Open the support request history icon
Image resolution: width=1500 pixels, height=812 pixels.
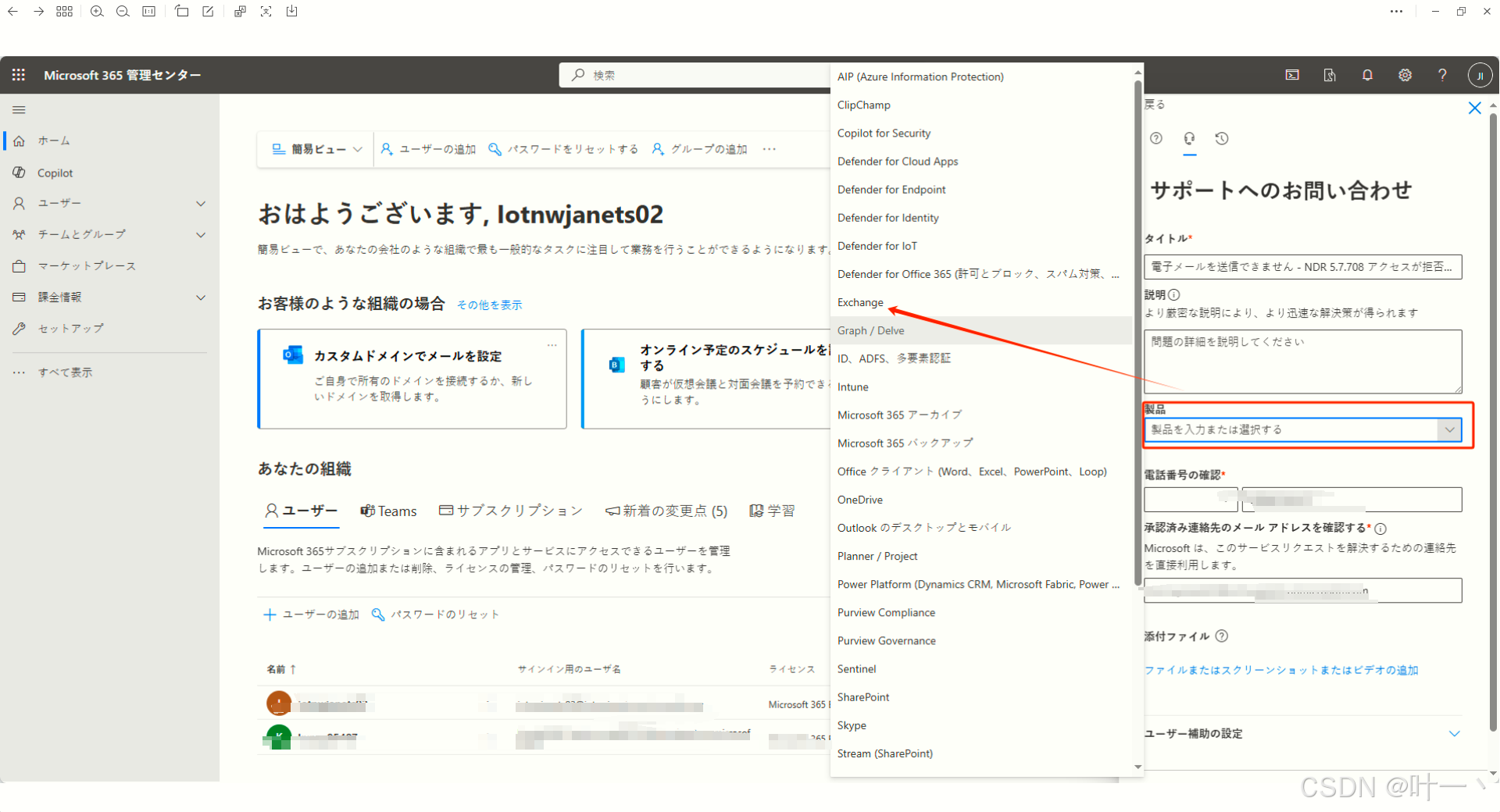click(1222, 138)
